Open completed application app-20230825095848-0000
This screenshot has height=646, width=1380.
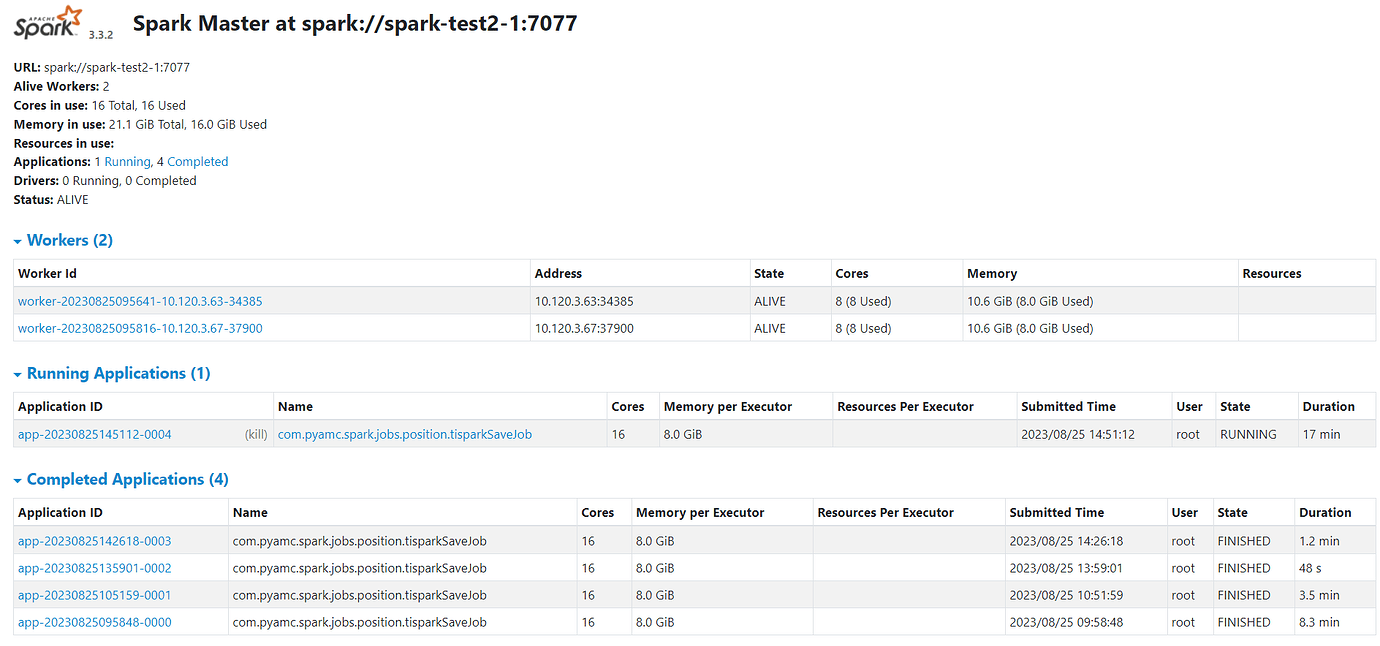95,622
